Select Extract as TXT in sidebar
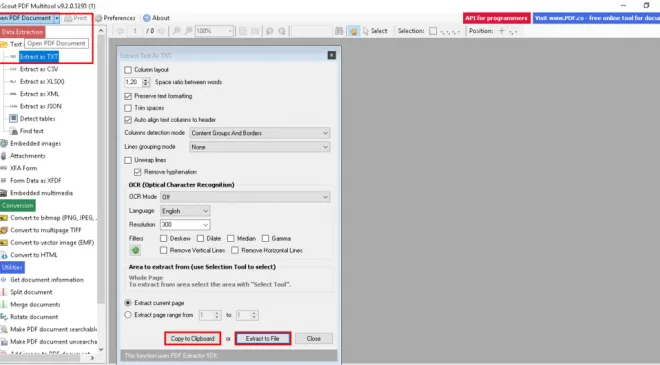This screenshot has height=365, width=660. point(39,56)
